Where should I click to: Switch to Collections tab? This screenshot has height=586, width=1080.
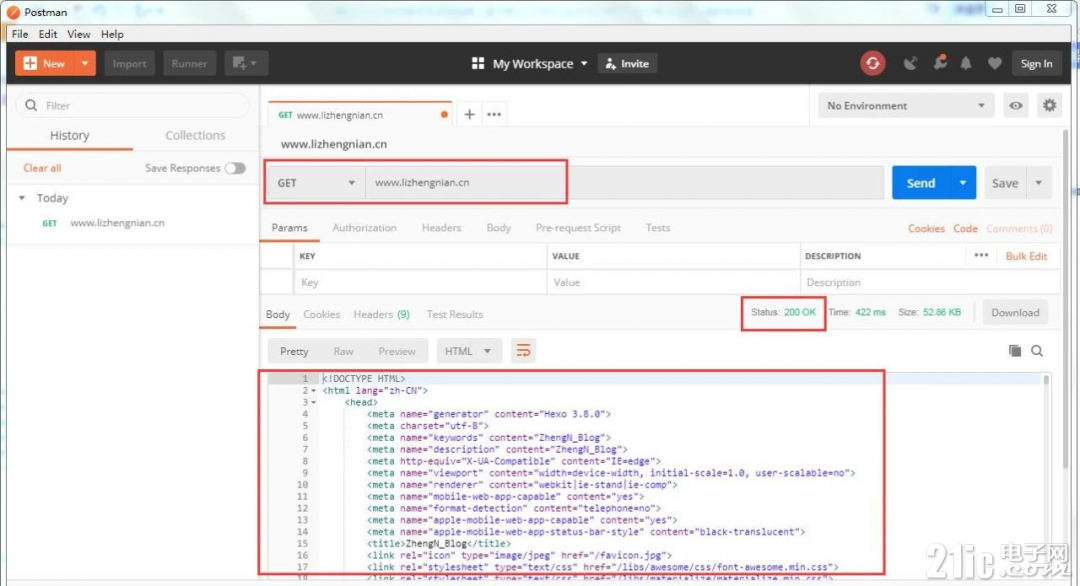195,135
